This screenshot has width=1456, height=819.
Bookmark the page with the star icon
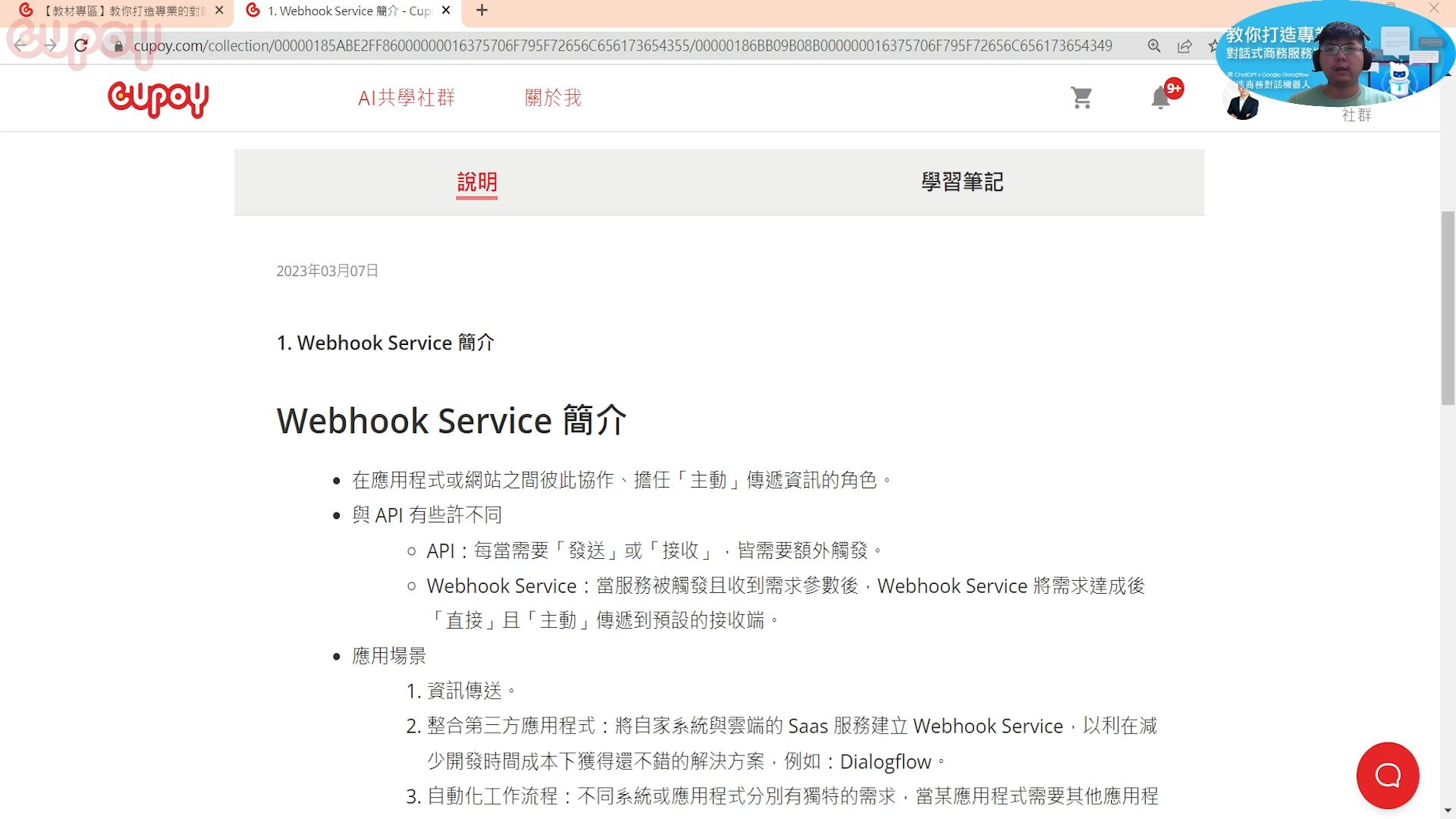(1214, 45)
